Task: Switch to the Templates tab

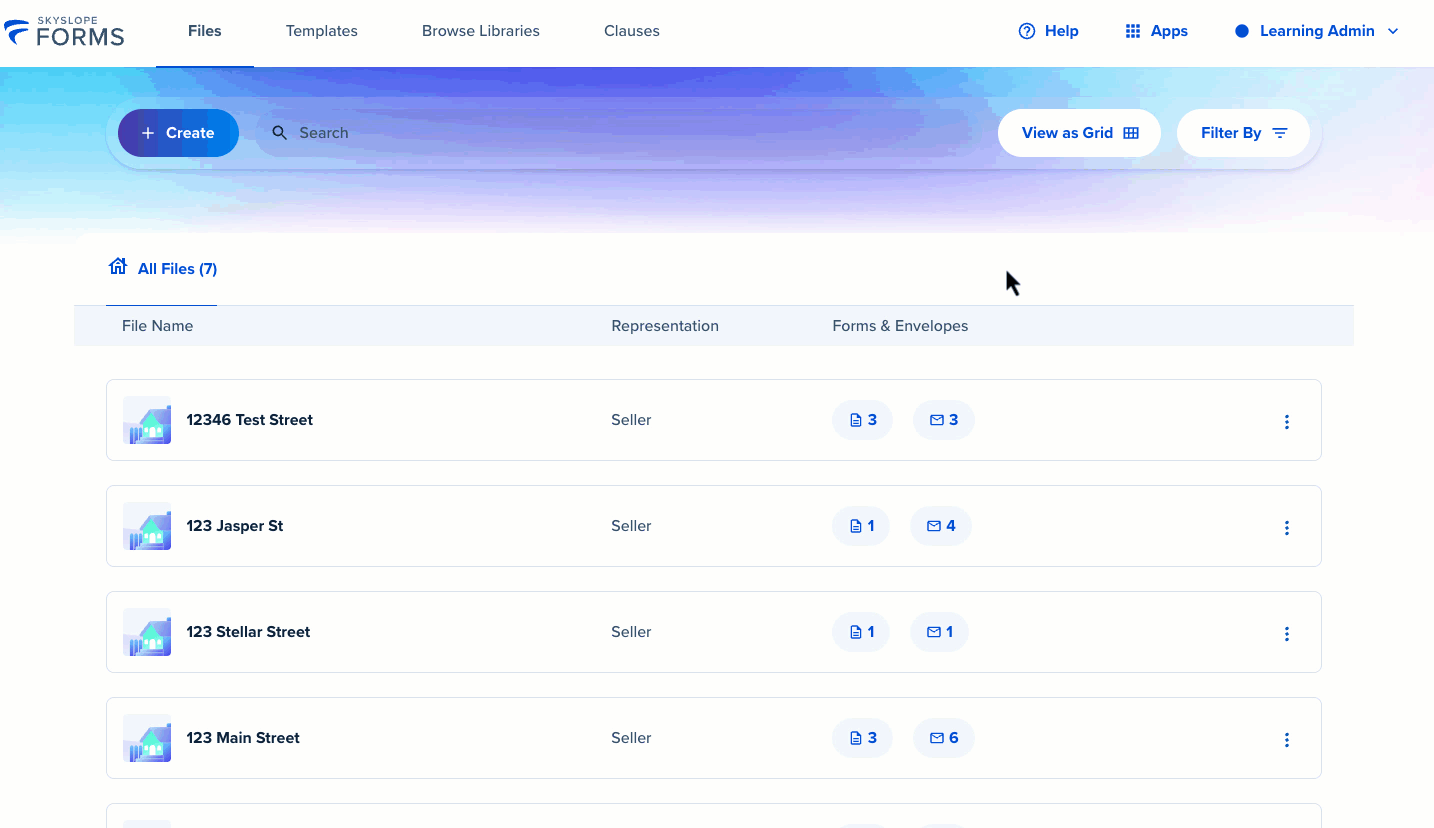Action: pos(321,31)
